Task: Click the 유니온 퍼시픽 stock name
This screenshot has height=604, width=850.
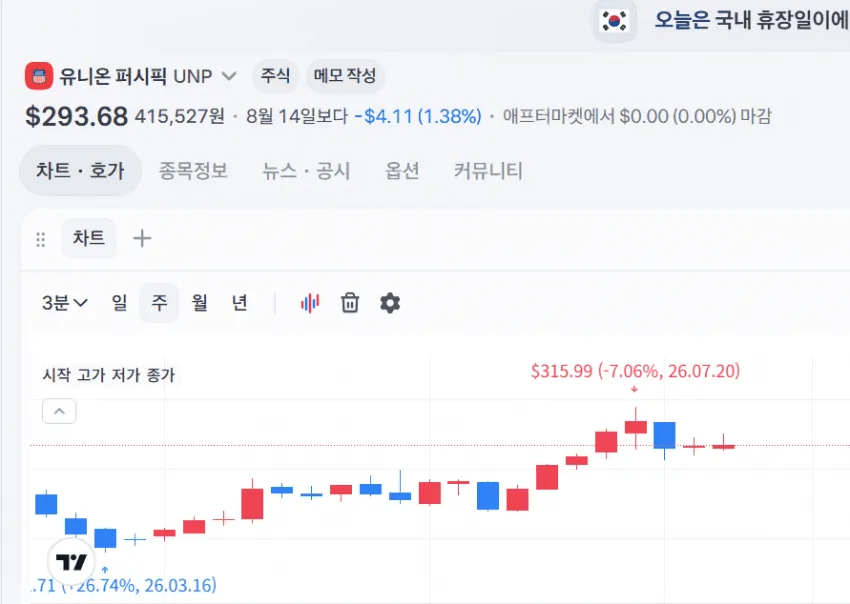Action: pyautogui.click(x=113, y=76)
